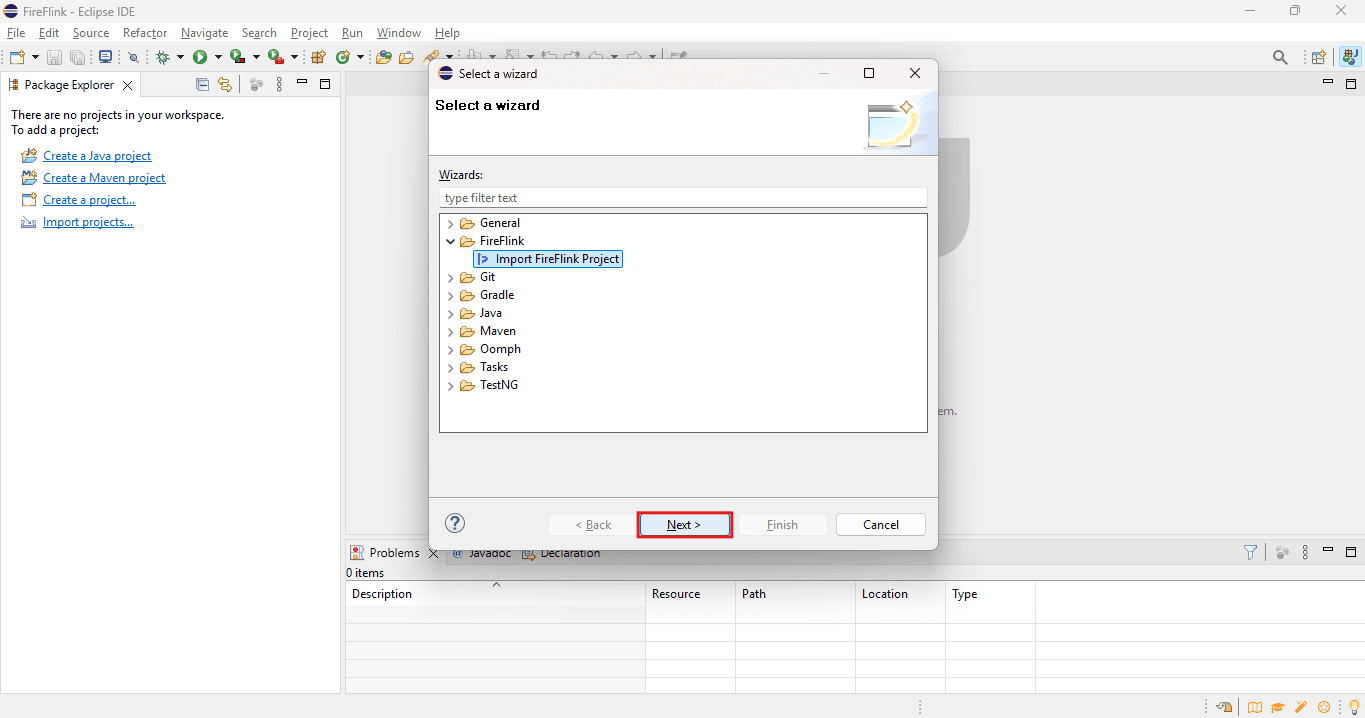Click the Description column header
The height and width of the screenshot is (718, 1365).
(496, 594)
